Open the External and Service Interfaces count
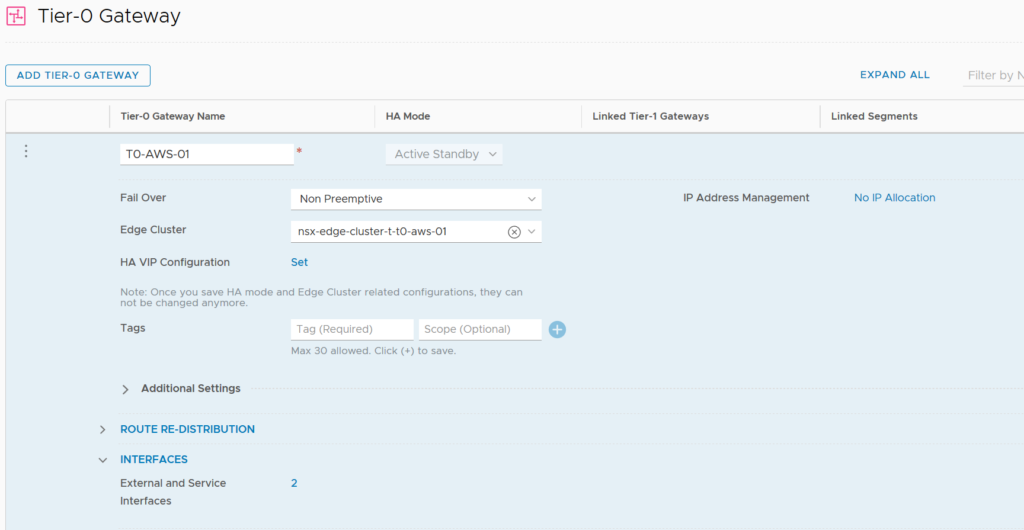The height and width of the screenshot is (530, 1024). [294, 484]
